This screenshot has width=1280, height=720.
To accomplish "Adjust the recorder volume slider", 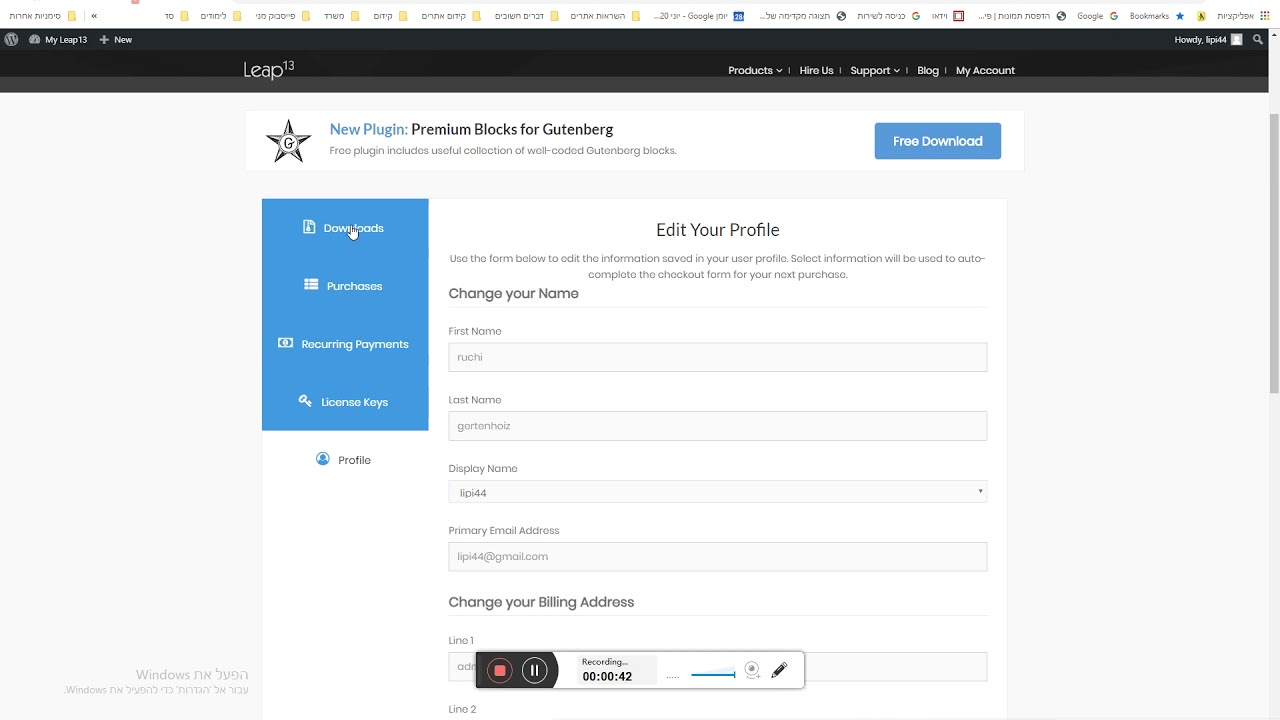I will 713,674.
